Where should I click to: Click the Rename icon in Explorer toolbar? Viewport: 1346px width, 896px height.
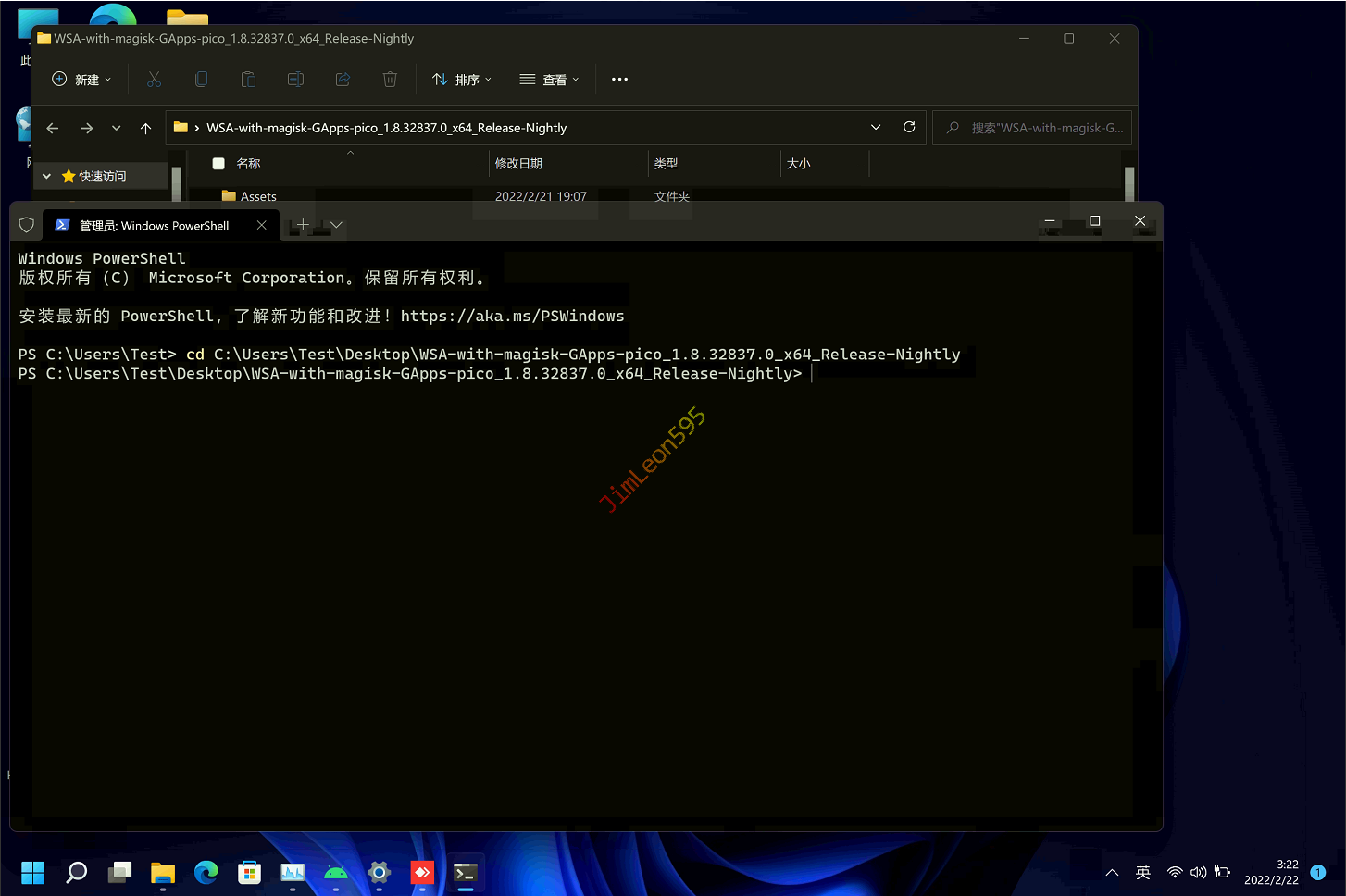click(x=295, y=80)
